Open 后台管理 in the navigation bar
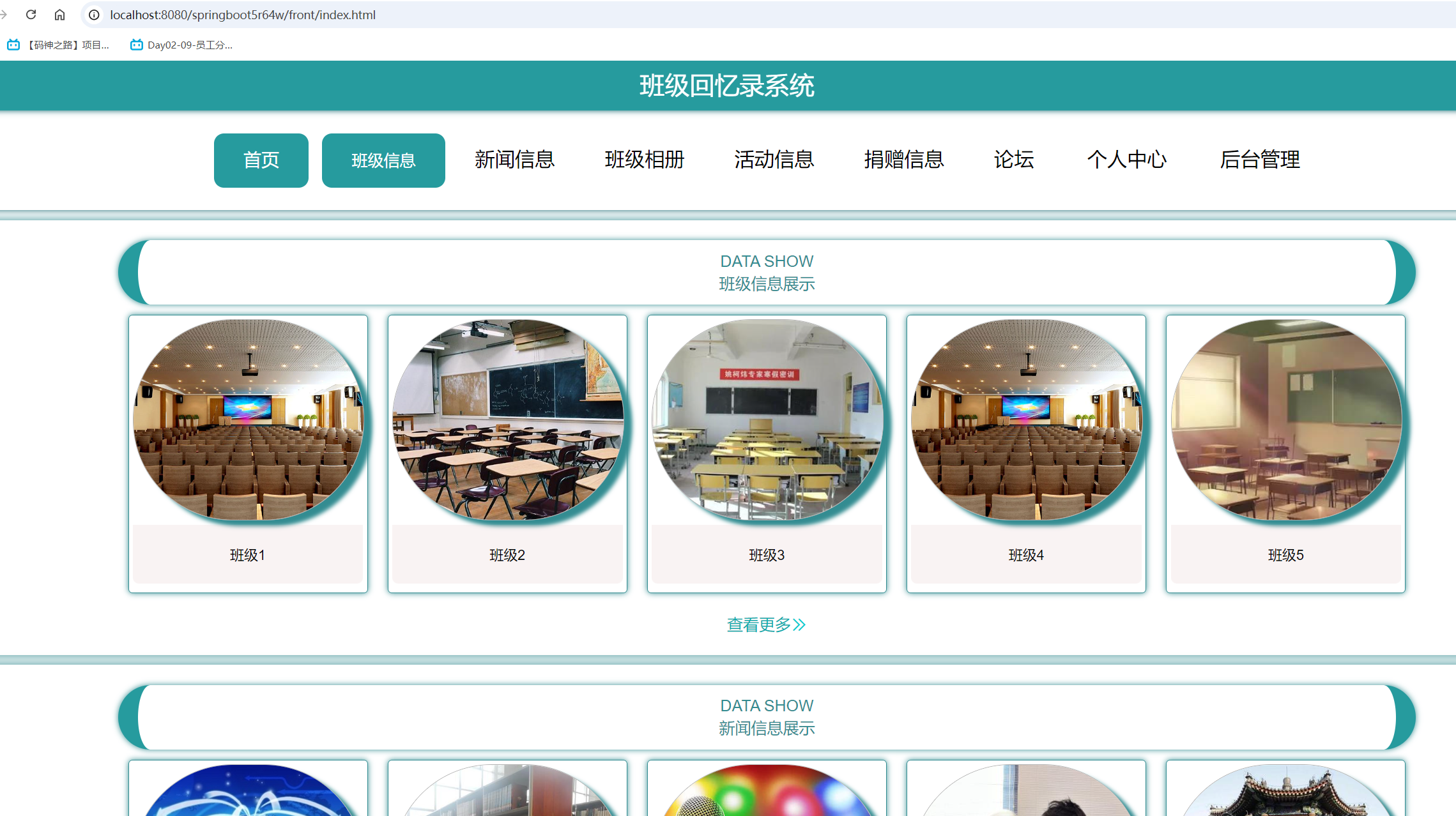Image resolution: width=1456 pixels, height=816 pixels. click(x=1259, y=160)
